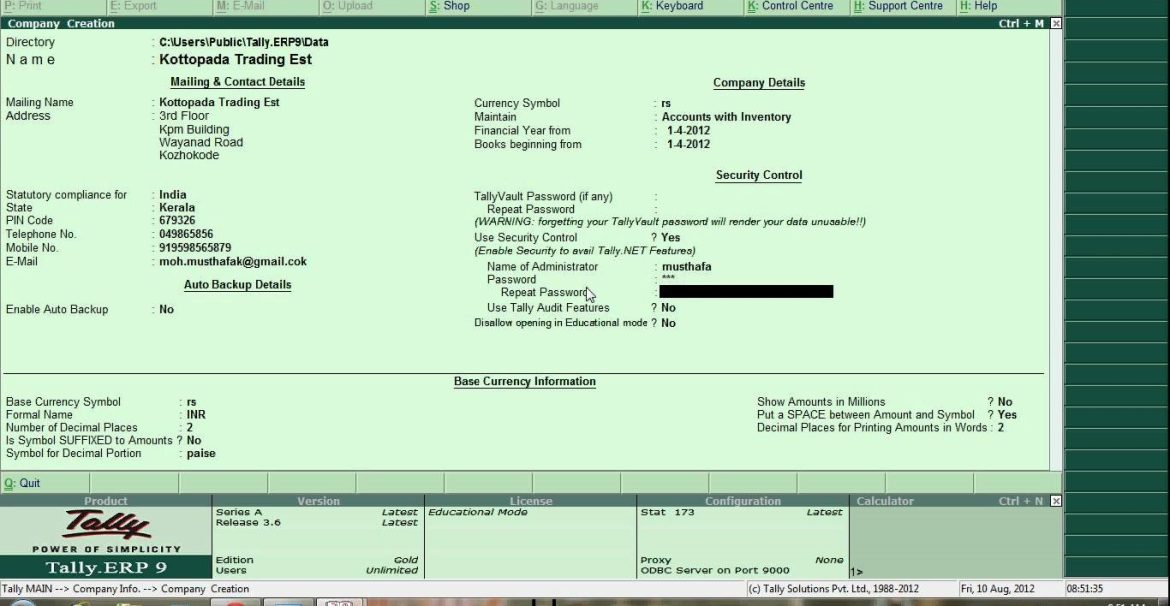Close the Calculator panel with X
The image size is (1170, 606).
coord(1056,501)
